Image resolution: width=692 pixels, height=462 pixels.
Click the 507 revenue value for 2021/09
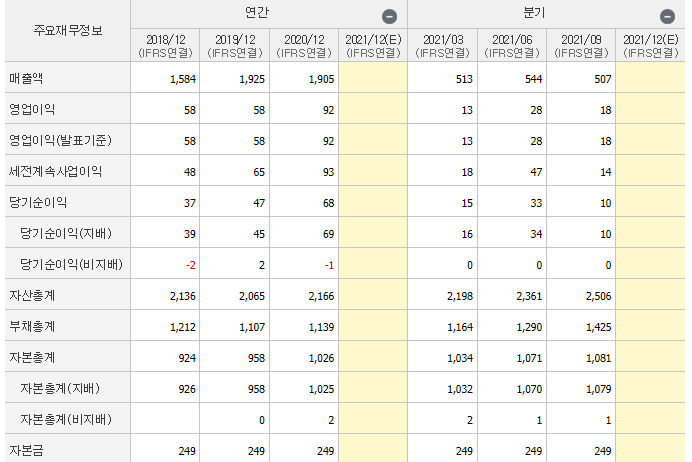point(603,79)
